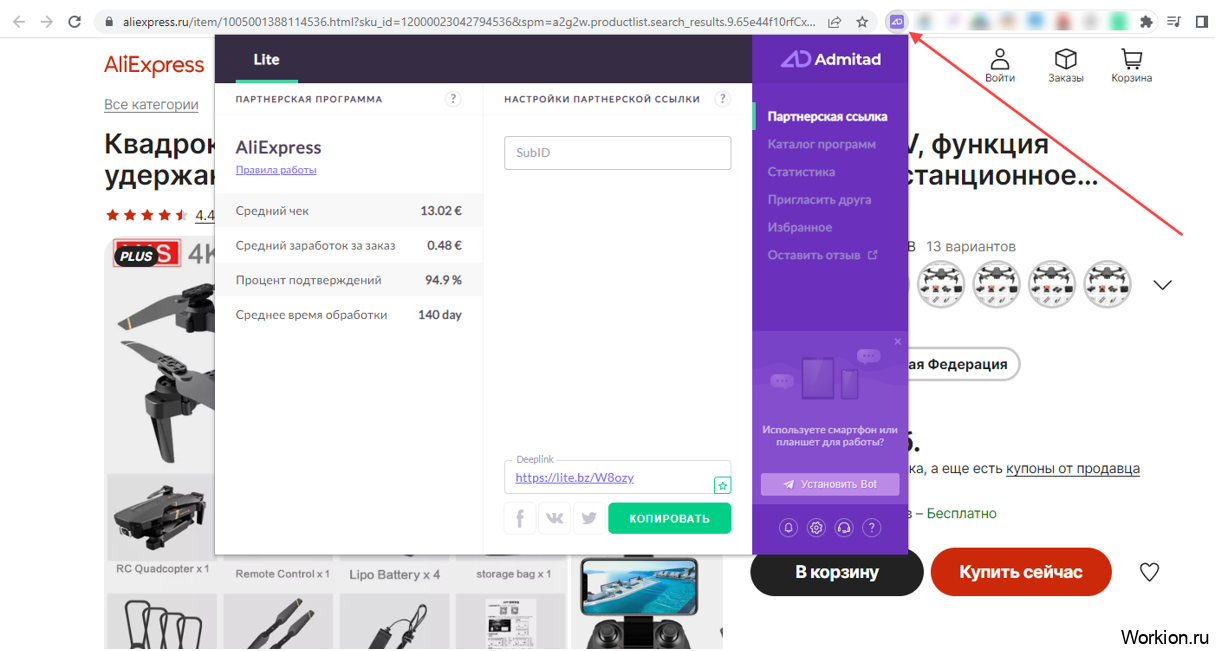This screenshot has height=651, width=1216.
Task: Show help for Настройки партнерской ссылки
Action: tap(723, 99)
